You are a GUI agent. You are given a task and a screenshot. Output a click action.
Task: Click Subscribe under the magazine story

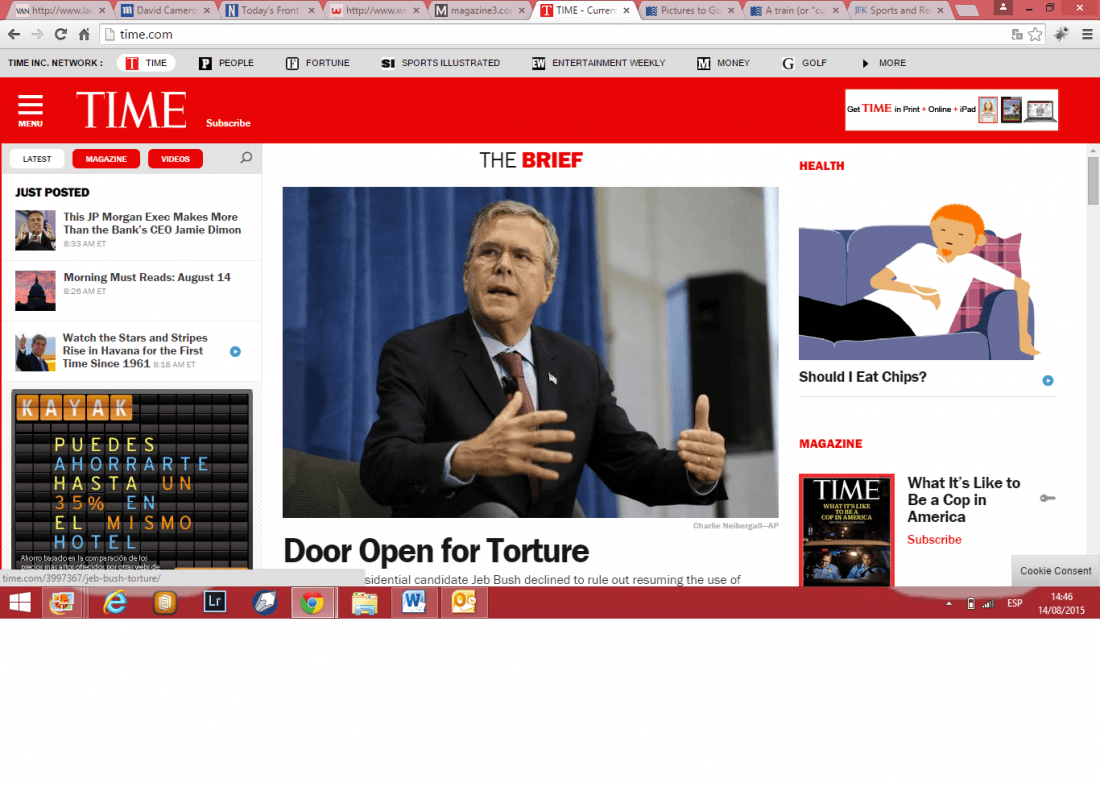(934, 539)
